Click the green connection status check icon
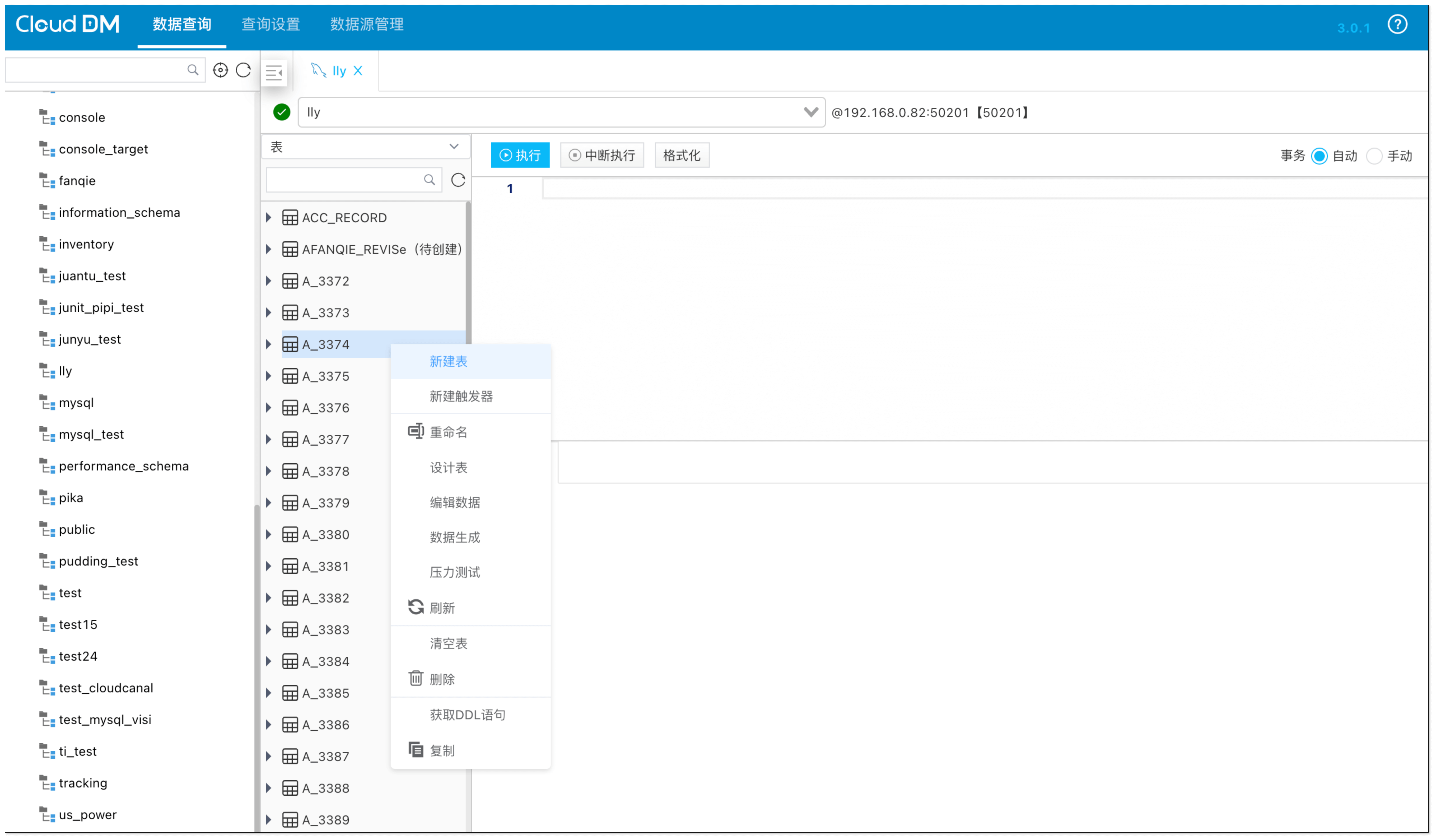This screenshot has width=1436, height=840. 282,112
